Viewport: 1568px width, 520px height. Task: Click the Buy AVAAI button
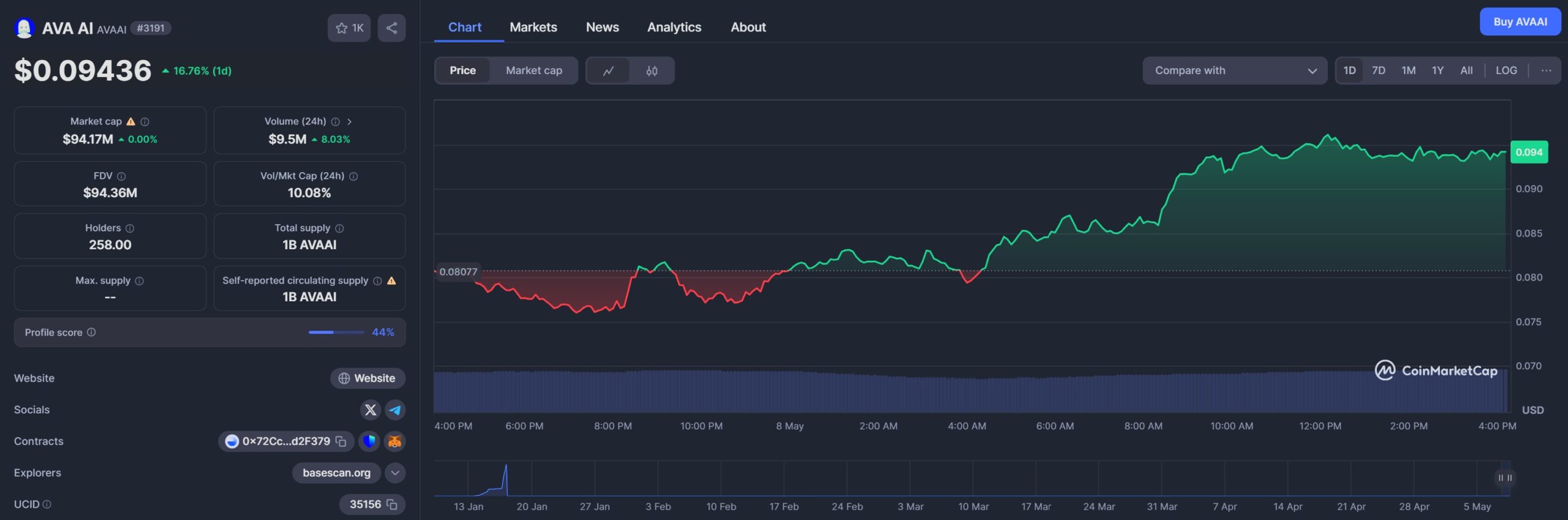(1520, 22)
